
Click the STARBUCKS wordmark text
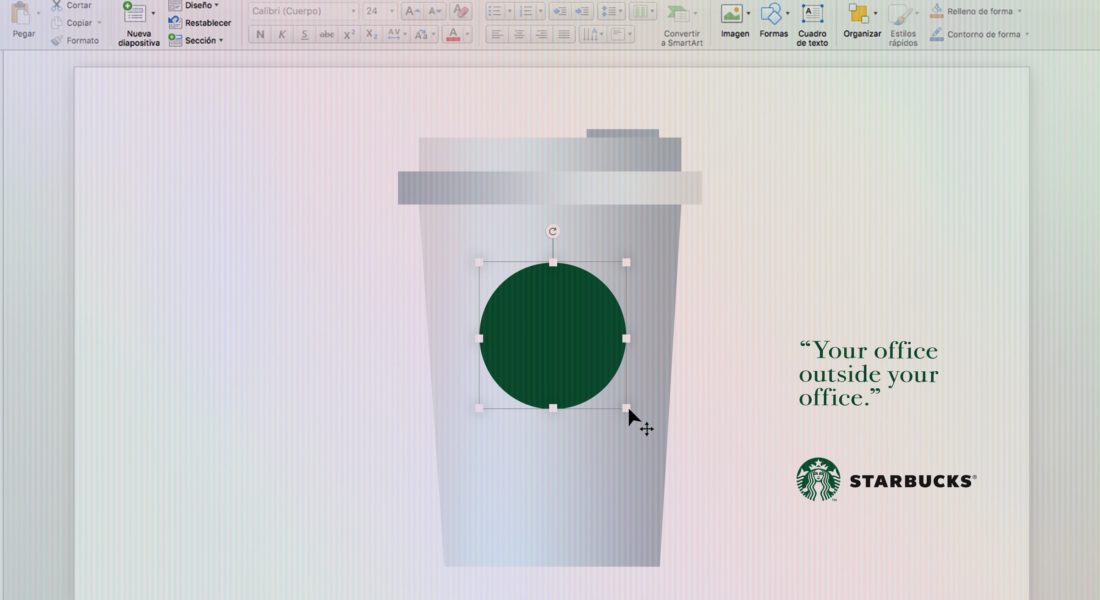[x=913, y=481]
